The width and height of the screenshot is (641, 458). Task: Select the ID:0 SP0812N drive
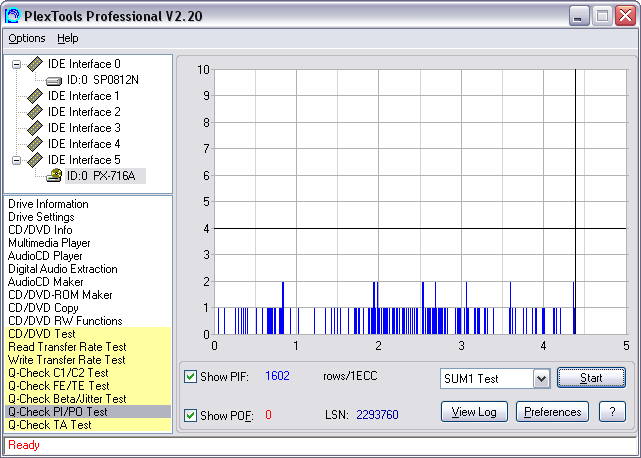pyautogui.click(x=103, y=80)
